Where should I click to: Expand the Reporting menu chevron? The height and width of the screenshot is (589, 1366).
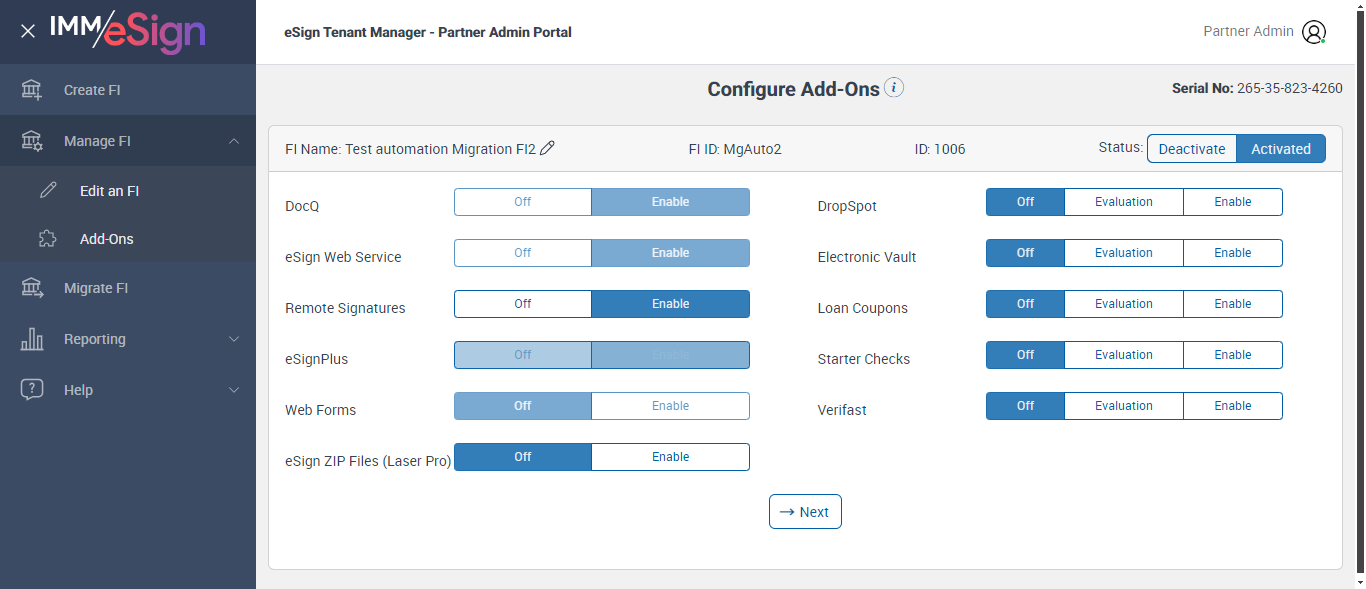coord(234,339)
